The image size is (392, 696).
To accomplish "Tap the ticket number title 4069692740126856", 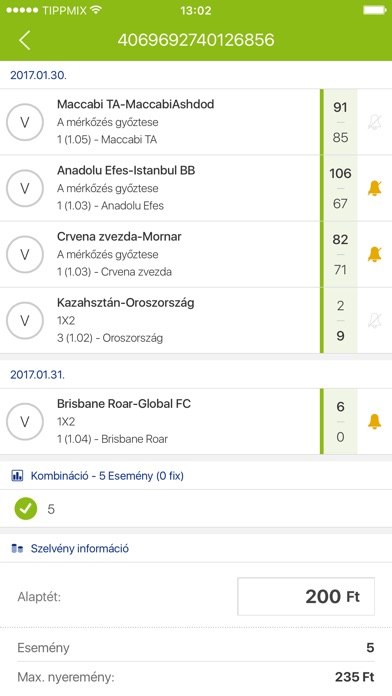I will [196, 40].
